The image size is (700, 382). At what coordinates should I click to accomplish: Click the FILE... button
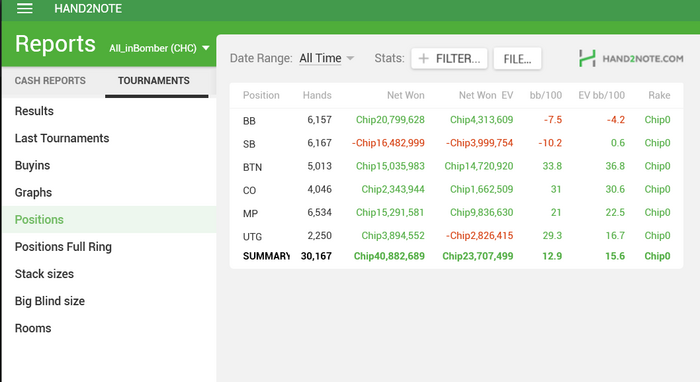tap(517, 59)
